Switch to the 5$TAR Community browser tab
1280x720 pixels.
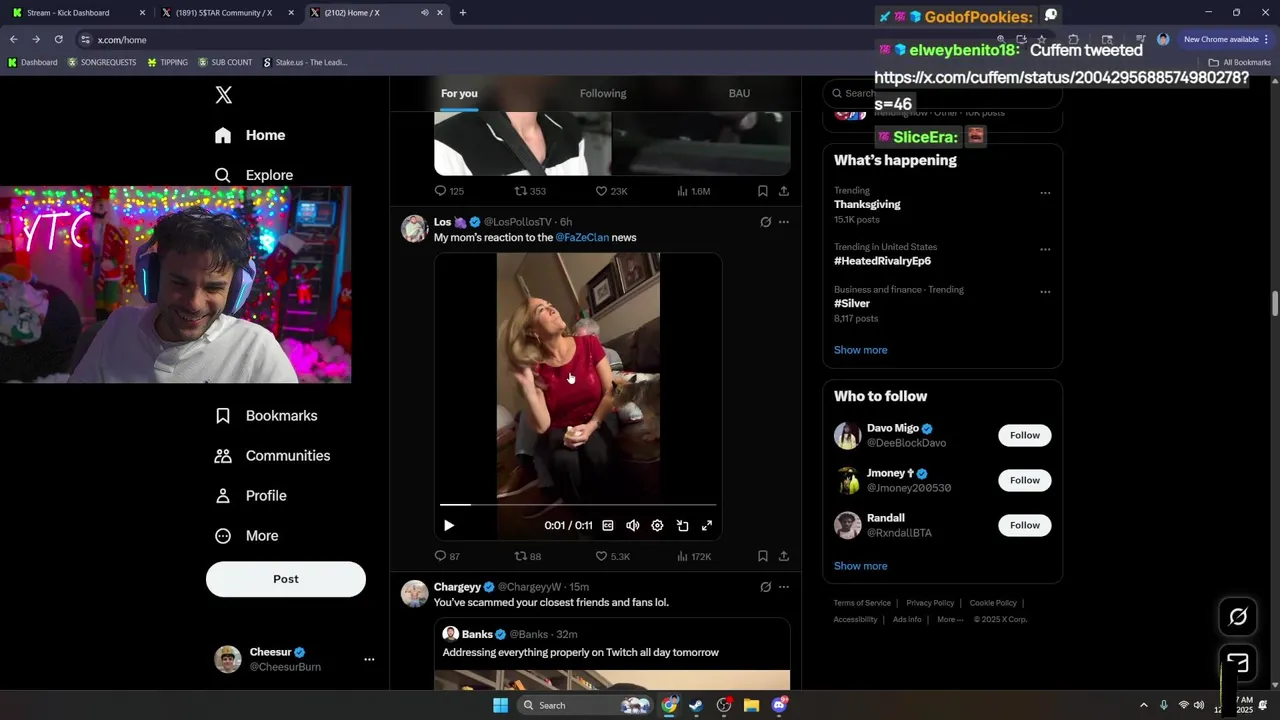coord(226,13)
